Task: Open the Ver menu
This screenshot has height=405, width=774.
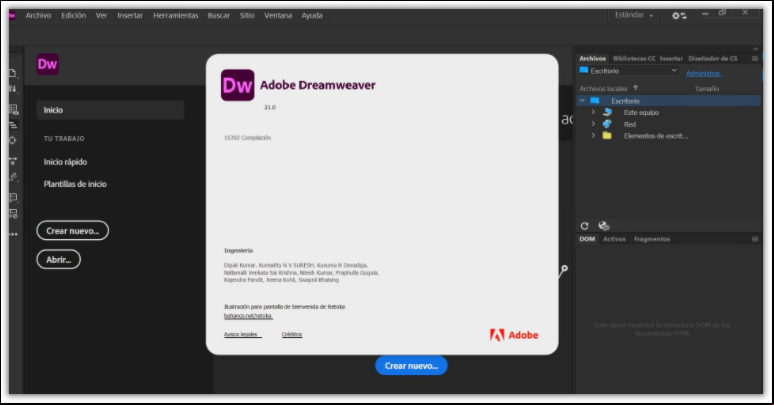Action: click(101, 15)
